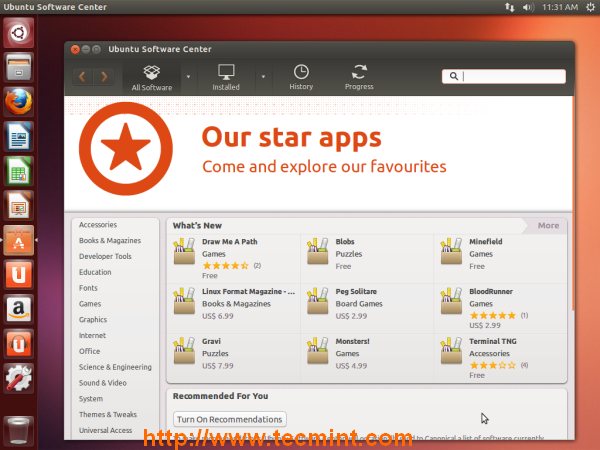600x450 pixels.
Task: Click the Turn On Recommendations button
Action: click(230, 419)
